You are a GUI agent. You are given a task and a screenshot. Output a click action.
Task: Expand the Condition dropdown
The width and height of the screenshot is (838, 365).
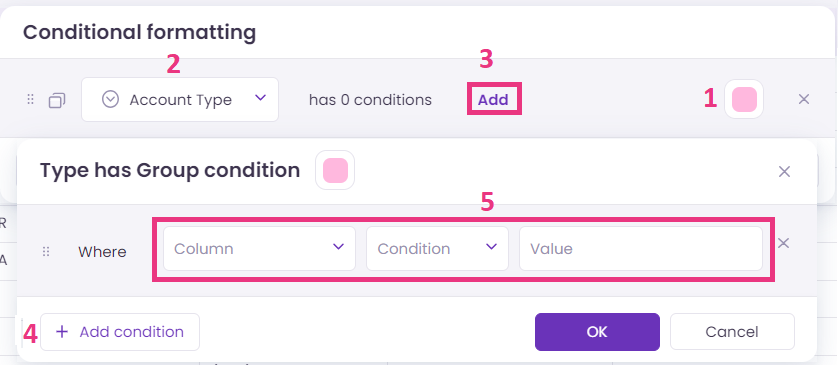click(437, 248)
